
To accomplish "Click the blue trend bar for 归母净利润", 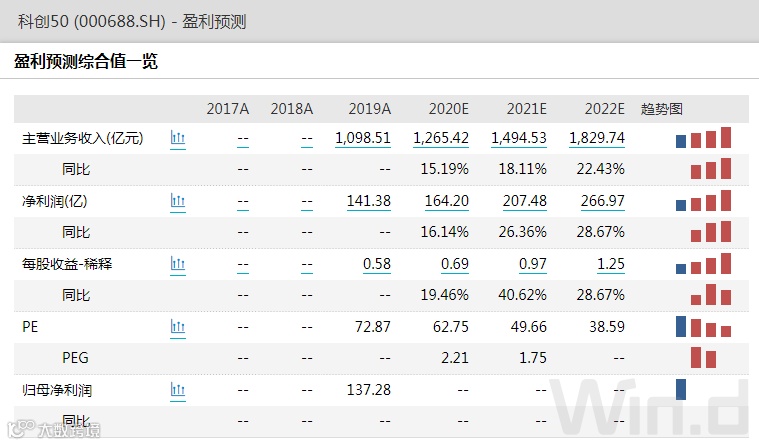I will 681,389.
